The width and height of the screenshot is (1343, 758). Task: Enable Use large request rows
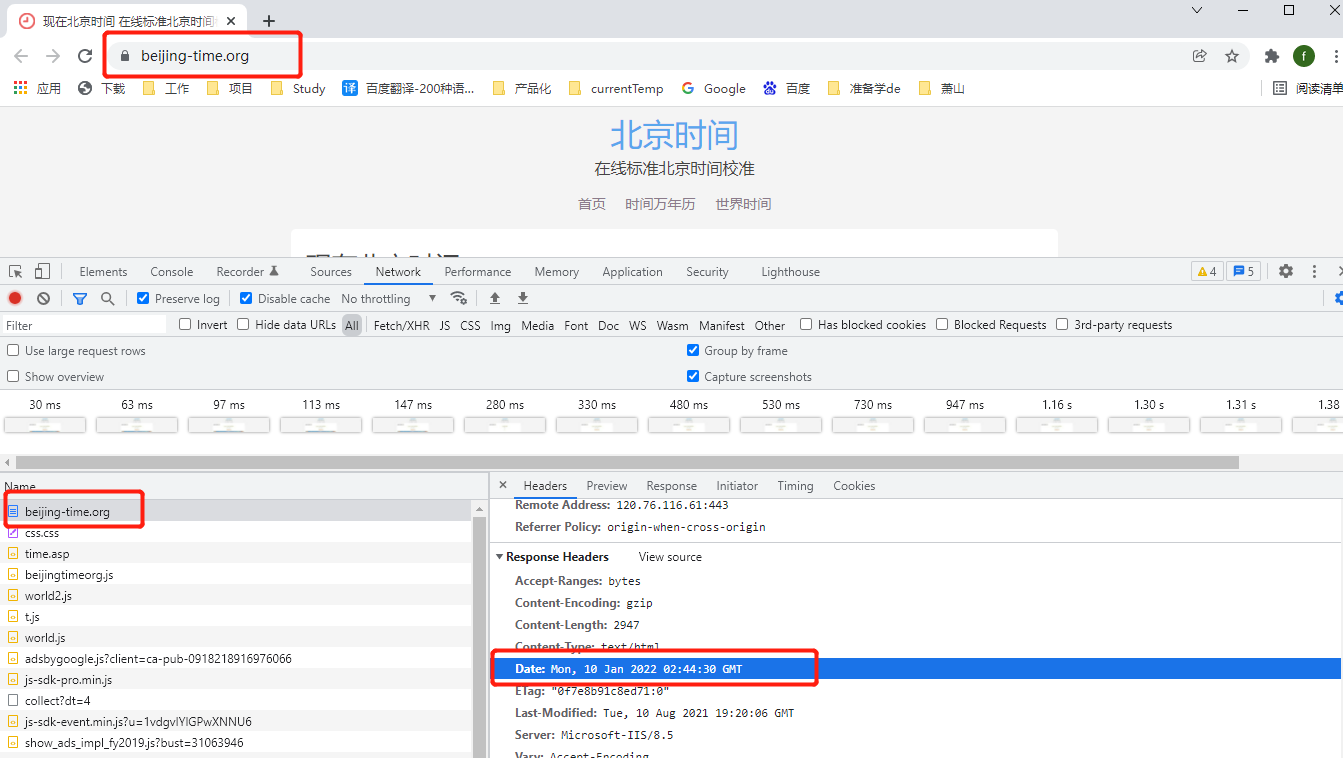pos(13,350)
